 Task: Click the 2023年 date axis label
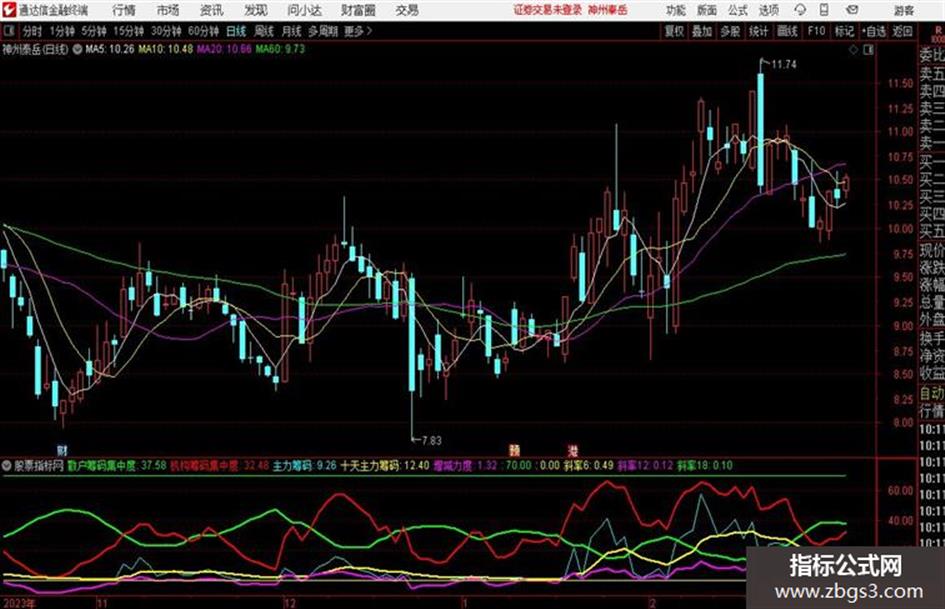19,603
